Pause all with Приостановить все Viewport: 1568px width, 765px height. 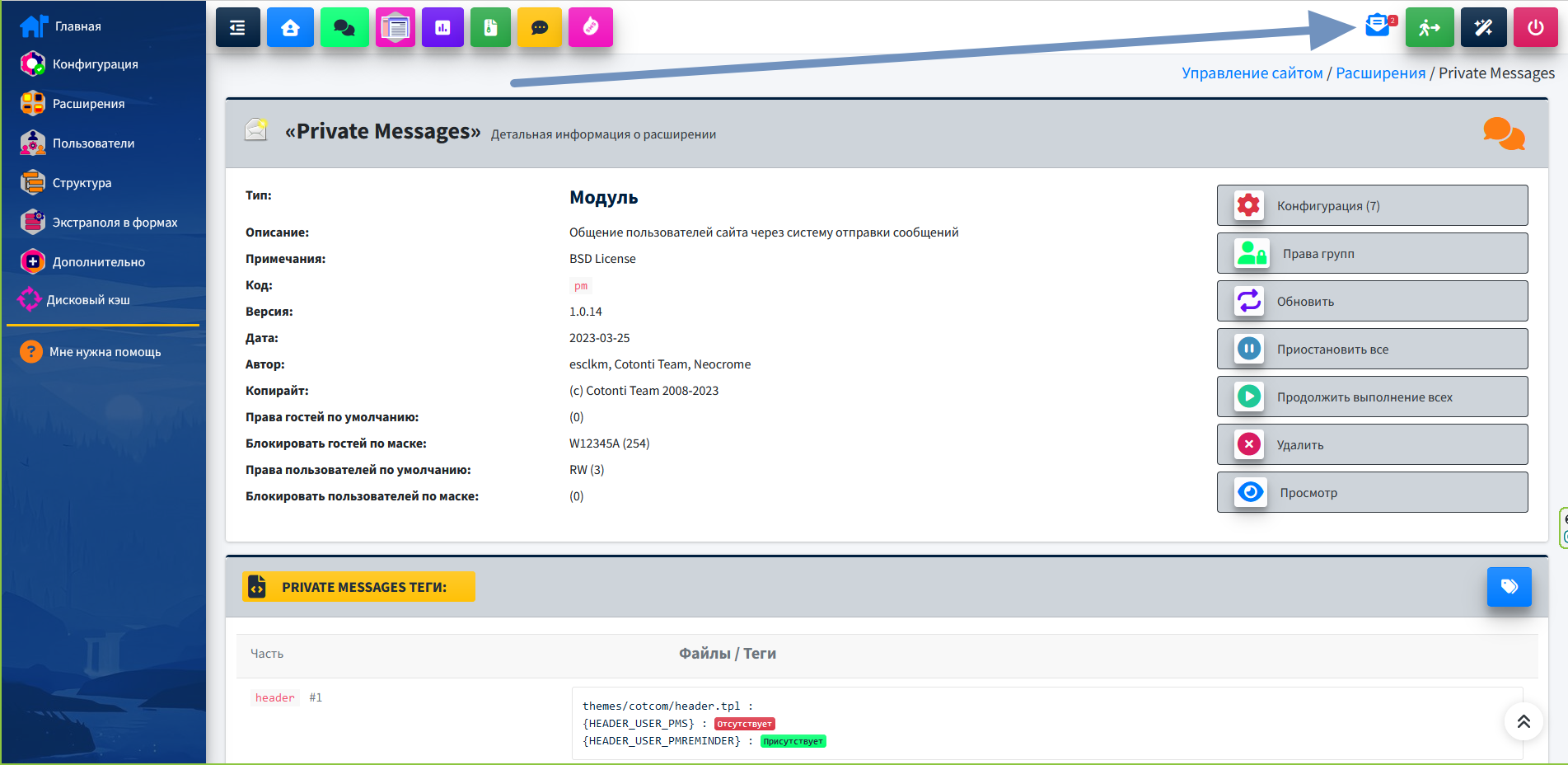click(1372, 349)
